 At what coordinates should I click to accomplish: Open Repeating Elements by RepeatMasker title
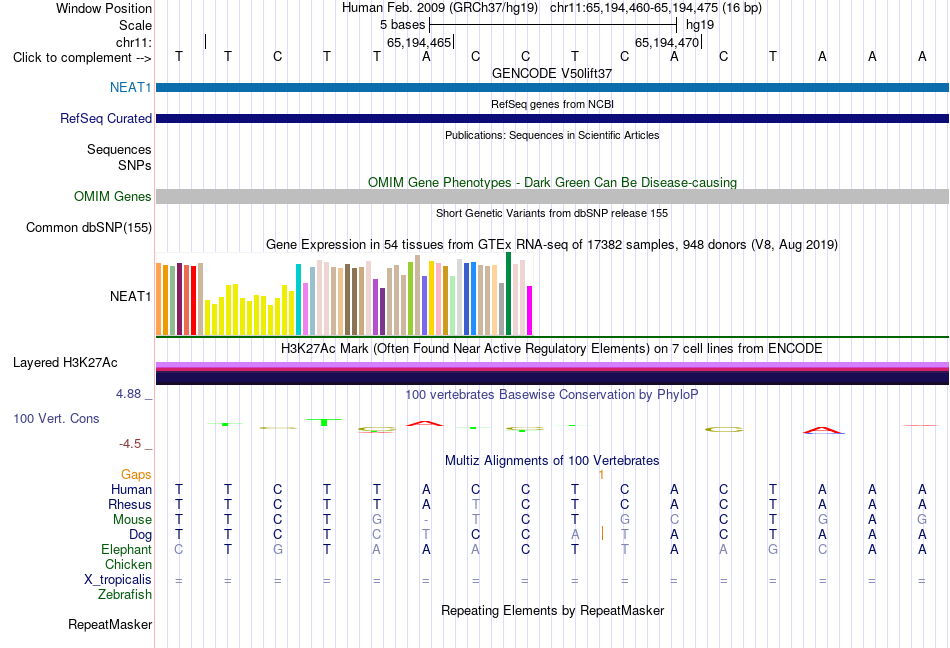552,610
